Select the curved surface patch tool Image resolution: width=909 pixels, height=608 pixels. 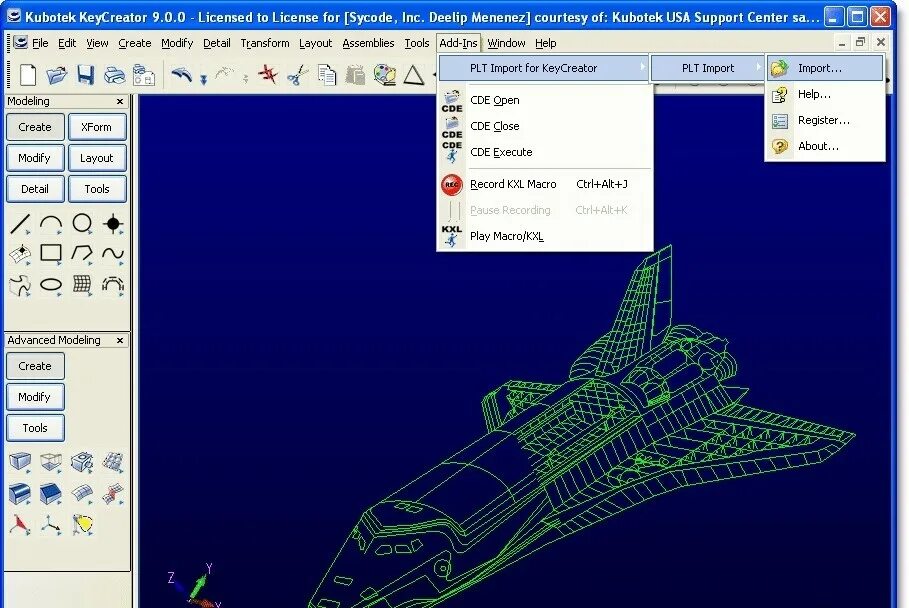pos(82,493)
